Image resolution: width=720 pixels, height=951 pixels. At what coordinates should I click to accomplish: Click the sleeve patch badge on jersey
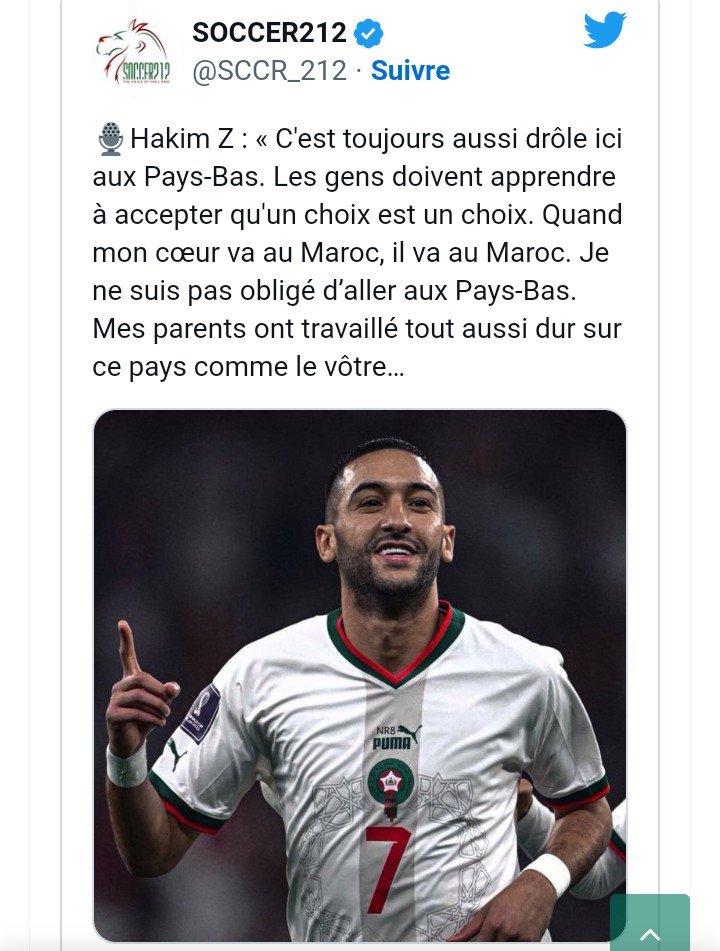(202, 714)
